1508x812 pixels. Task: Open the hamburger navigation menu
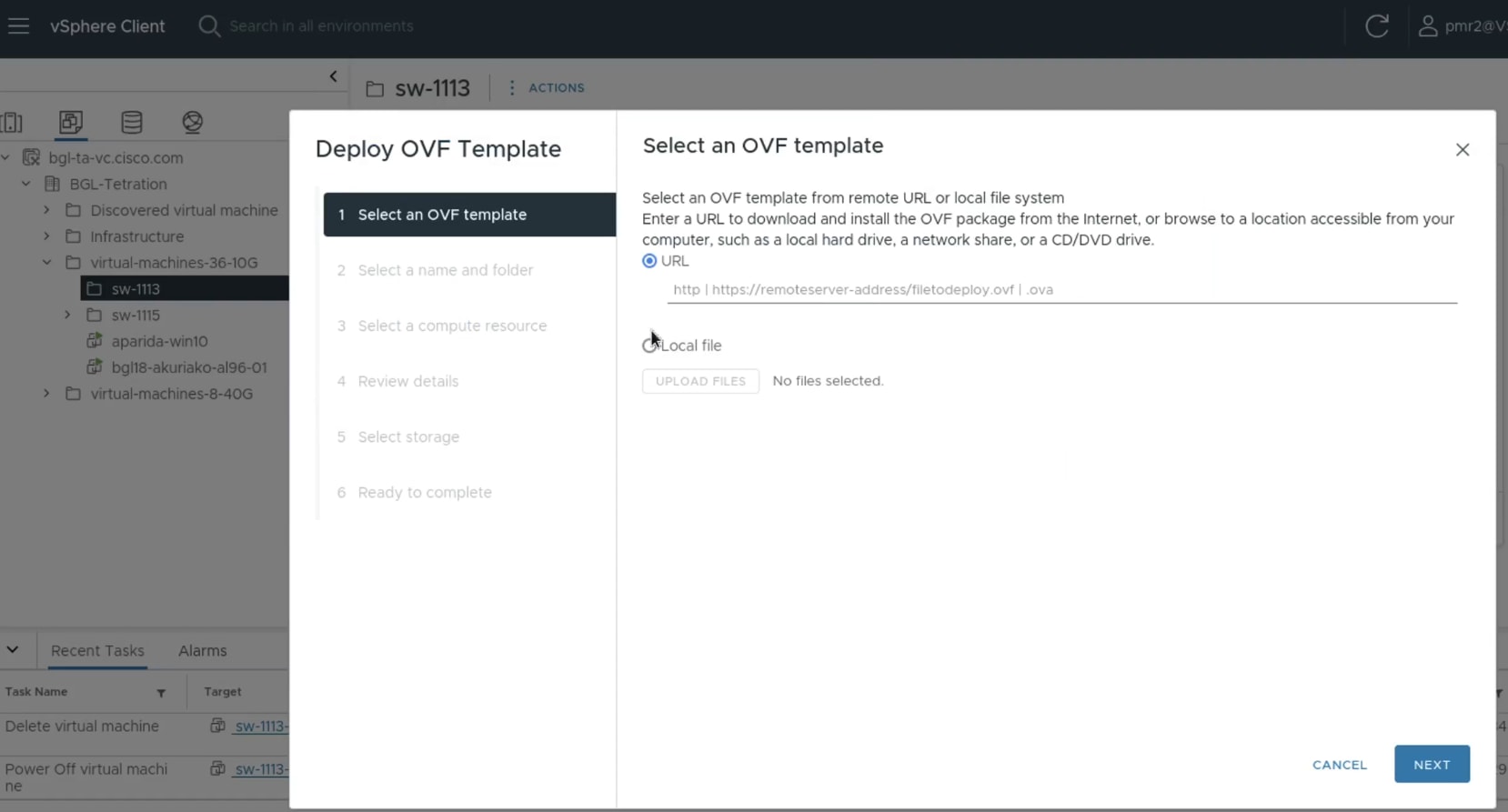pyautogui.click(x=18, y=25)
